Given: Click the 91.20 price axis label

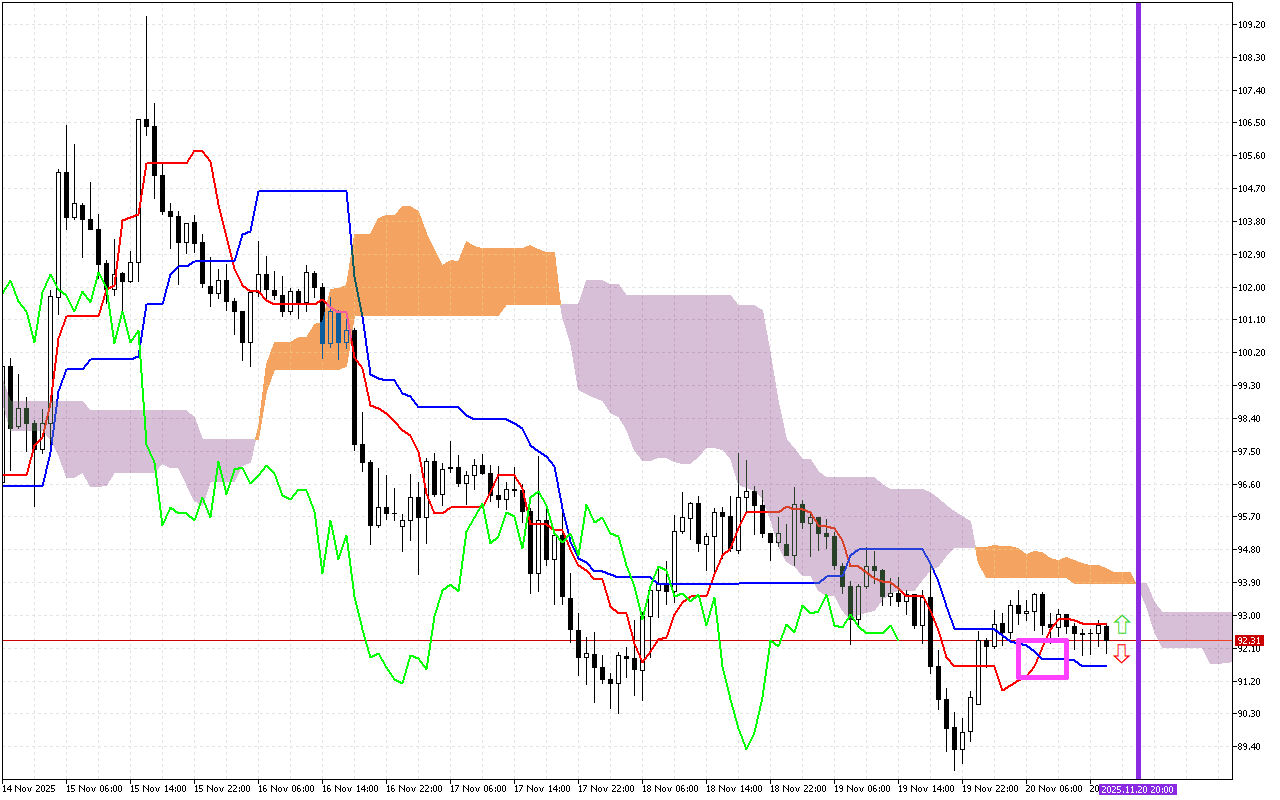Looking at the screenshot, I should [1250, 682].
